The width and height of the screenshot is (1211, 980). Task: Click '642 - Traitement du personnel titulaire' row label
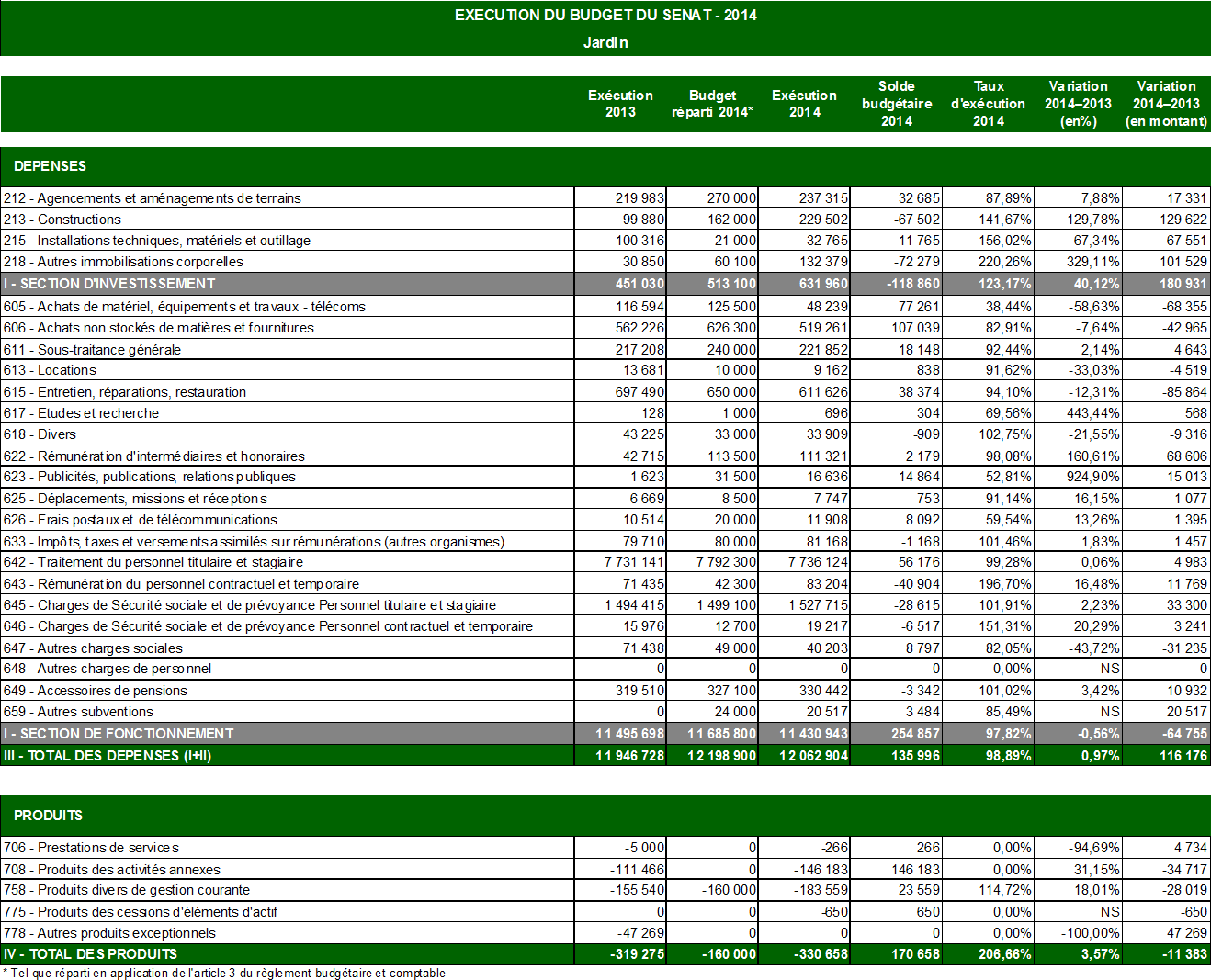(153, 562)
